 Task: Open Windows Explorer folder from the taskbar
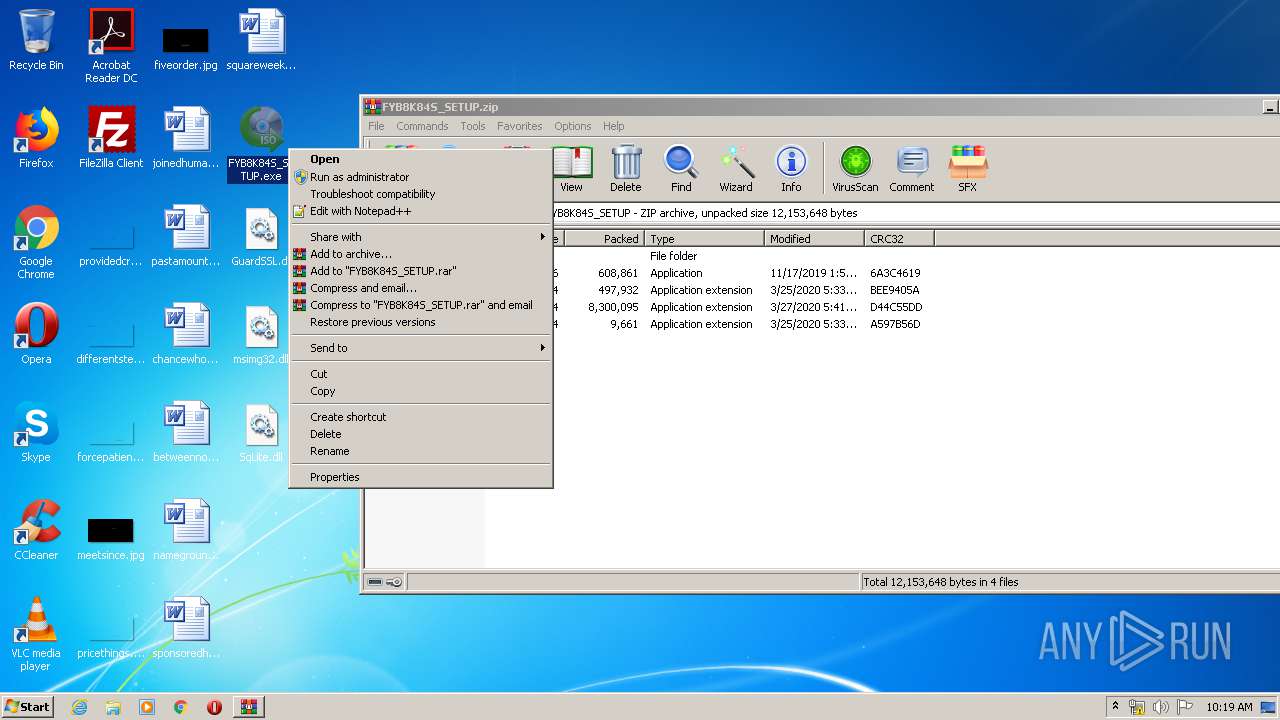(113, 707)
